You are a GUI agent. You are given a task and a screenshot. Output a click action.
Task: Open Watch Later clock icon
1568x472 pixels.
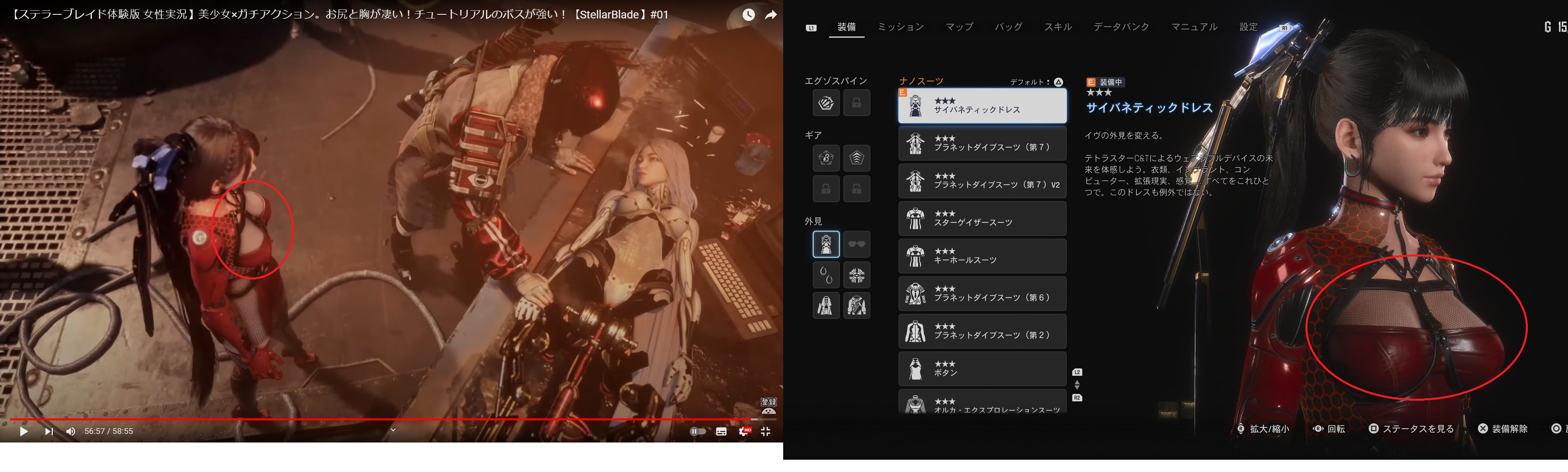click(749, 15)
